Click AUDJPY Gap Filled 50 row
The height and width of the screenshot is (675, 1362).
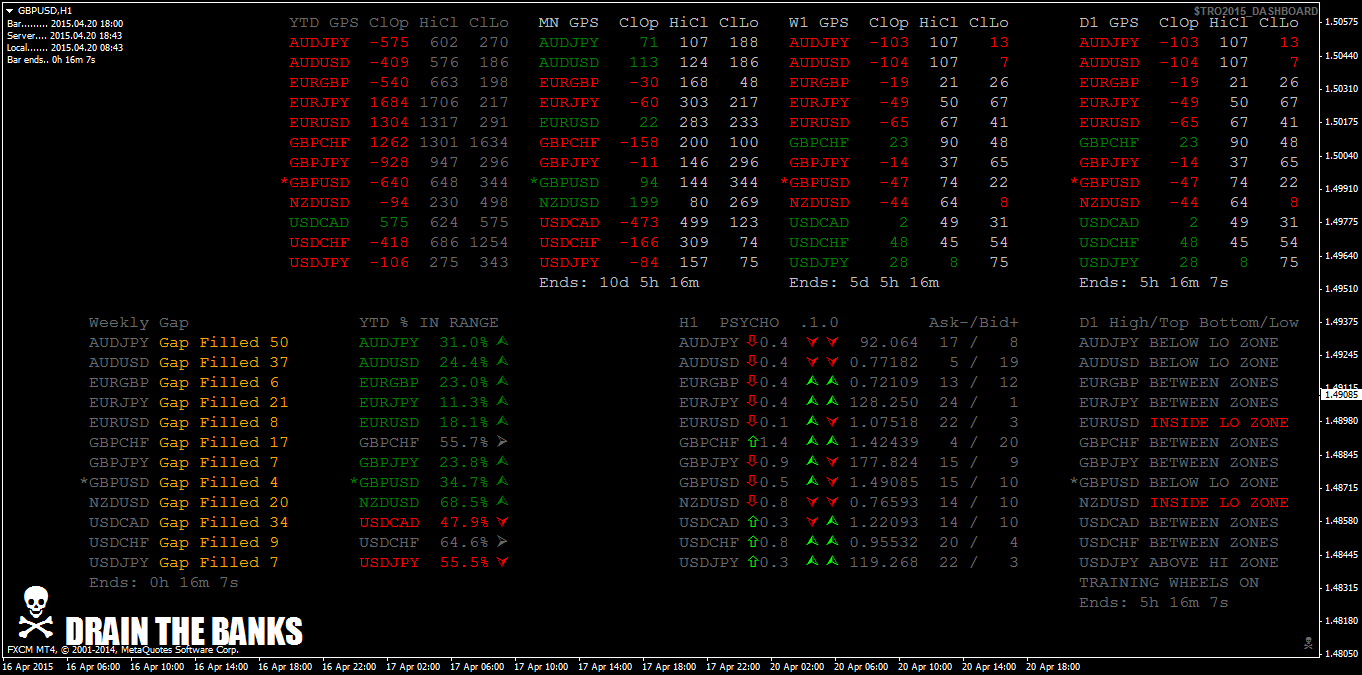click(x=189, y=342)
